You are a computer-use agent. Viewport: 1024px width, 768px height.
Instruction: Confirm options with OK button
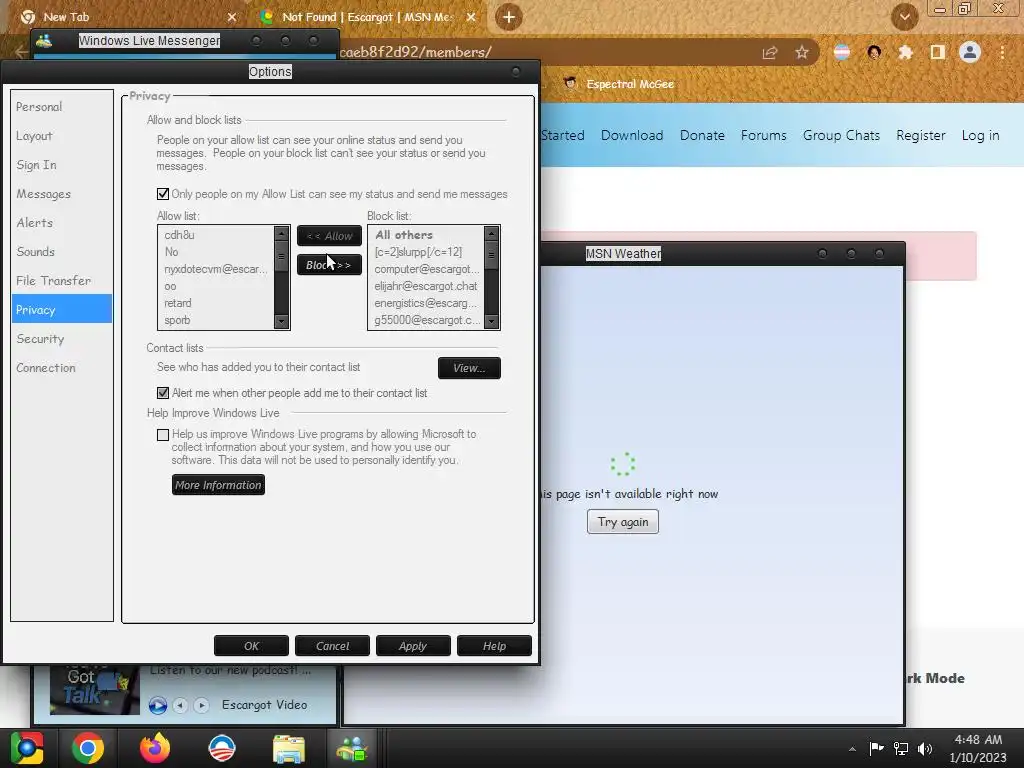(x=251, y=646)
